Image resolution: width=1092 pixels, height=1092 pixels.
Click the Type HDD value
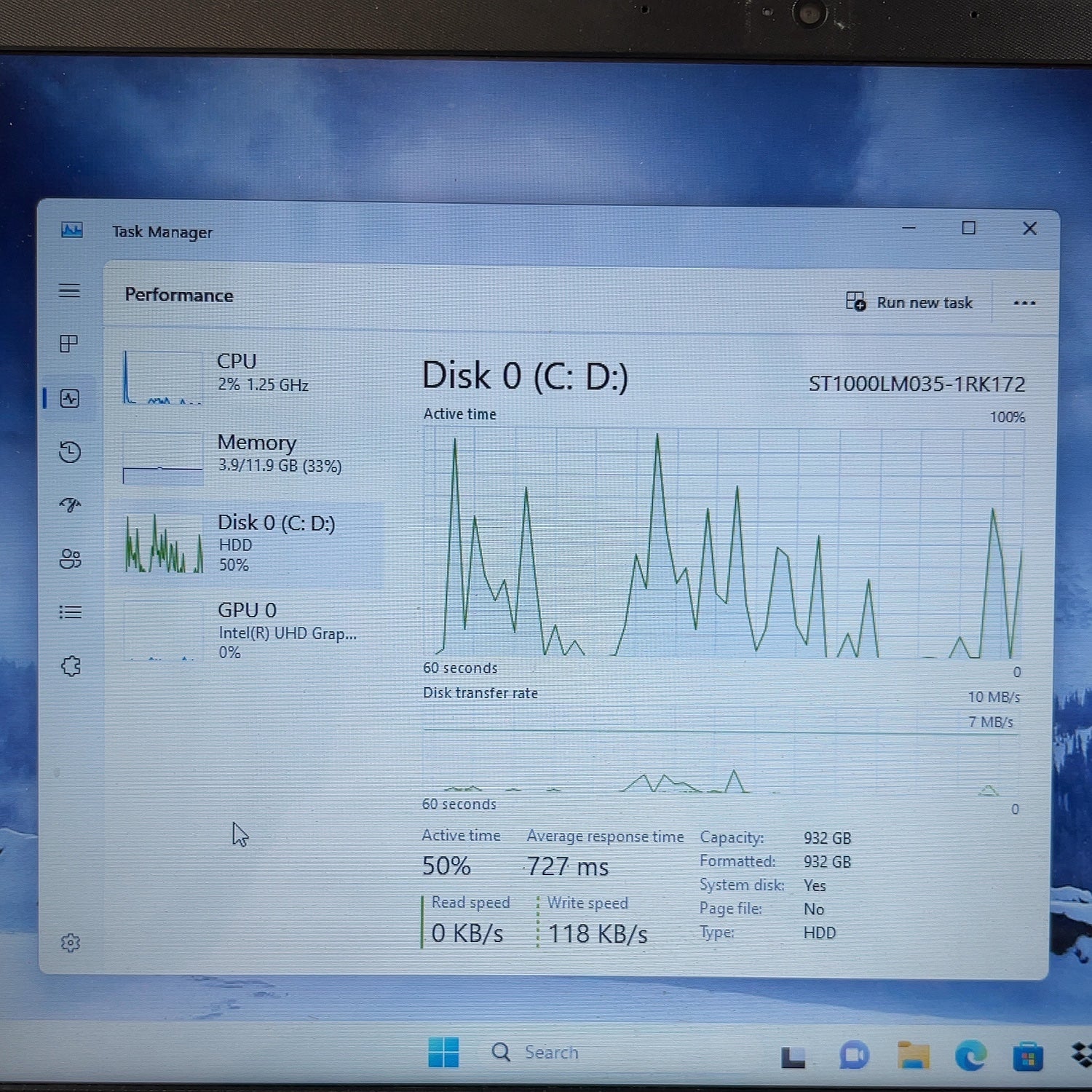pyautogui.click(x=820, y=933)
